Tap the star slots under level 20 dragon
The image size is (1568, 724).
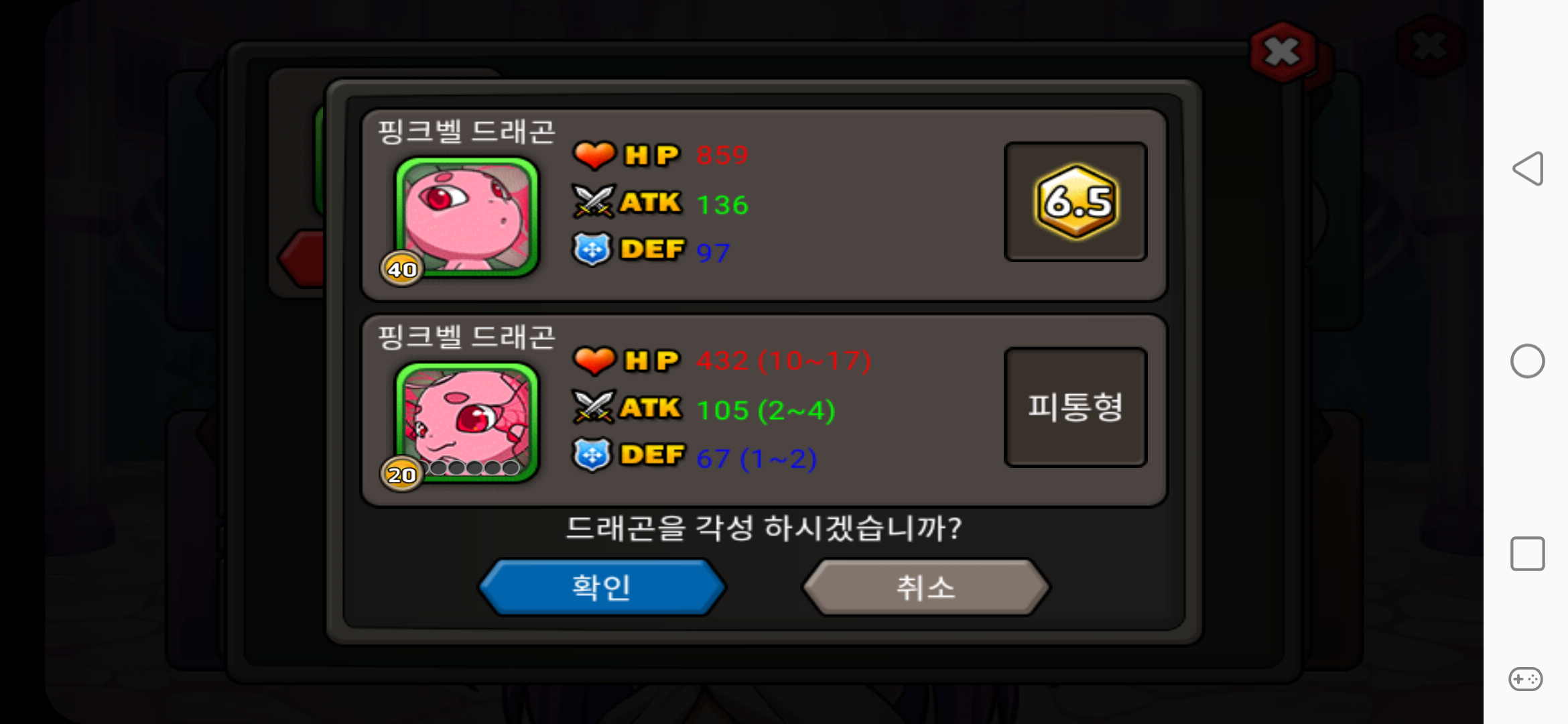point(474,468)
